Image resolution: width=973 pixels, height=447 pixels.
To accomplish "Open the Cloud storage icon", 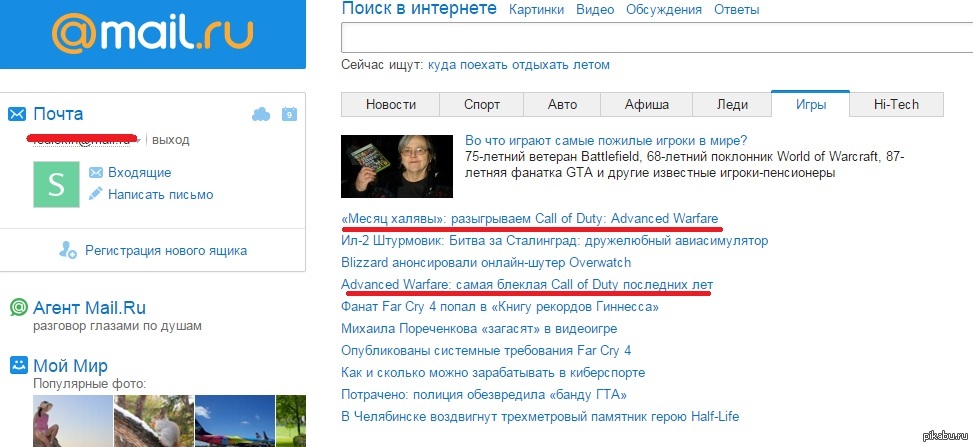I will (261, 114).
